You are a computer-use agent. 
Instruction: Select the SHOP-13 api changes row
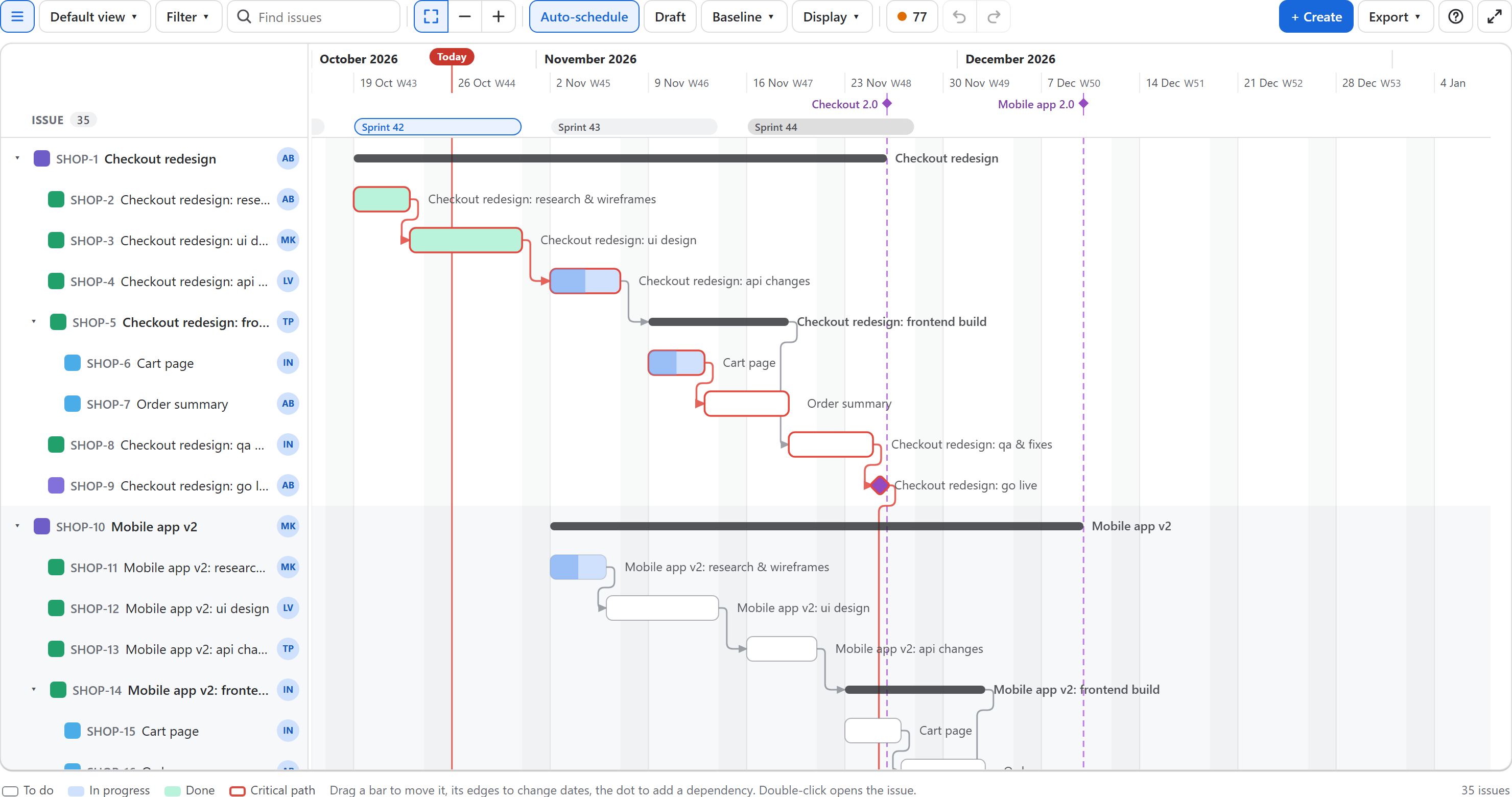click(x=154, y=649)
